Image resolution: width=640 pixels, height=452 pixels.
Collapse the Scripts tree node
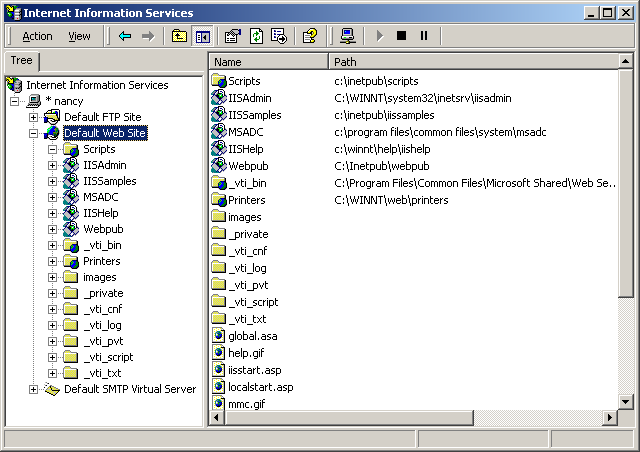coord(52,149)
